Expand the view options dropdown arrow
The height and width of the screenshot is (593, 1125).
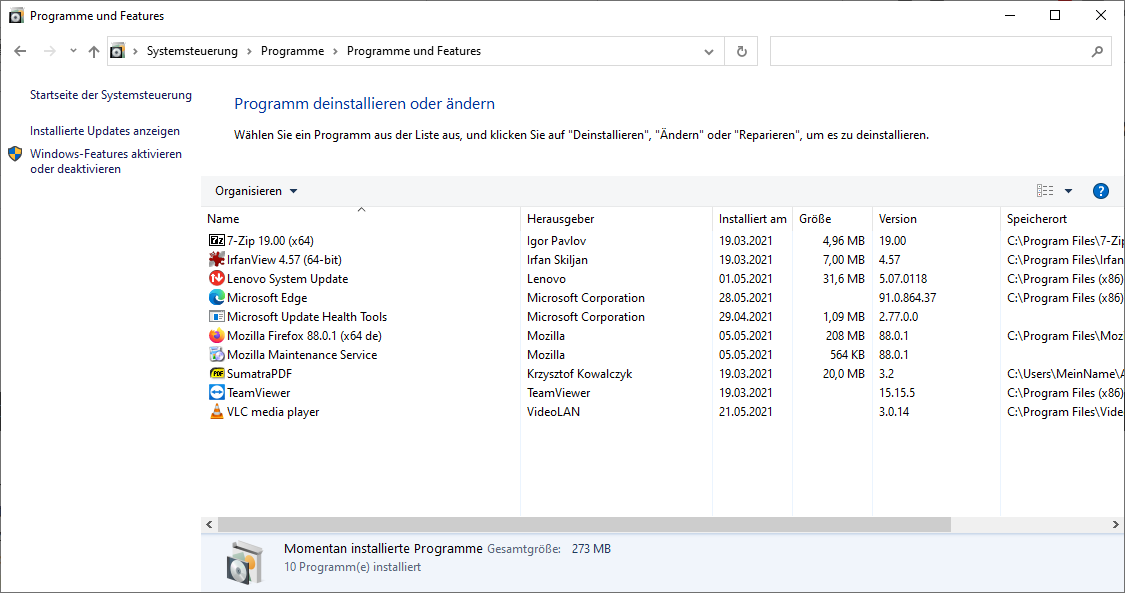coord(1068,191)
